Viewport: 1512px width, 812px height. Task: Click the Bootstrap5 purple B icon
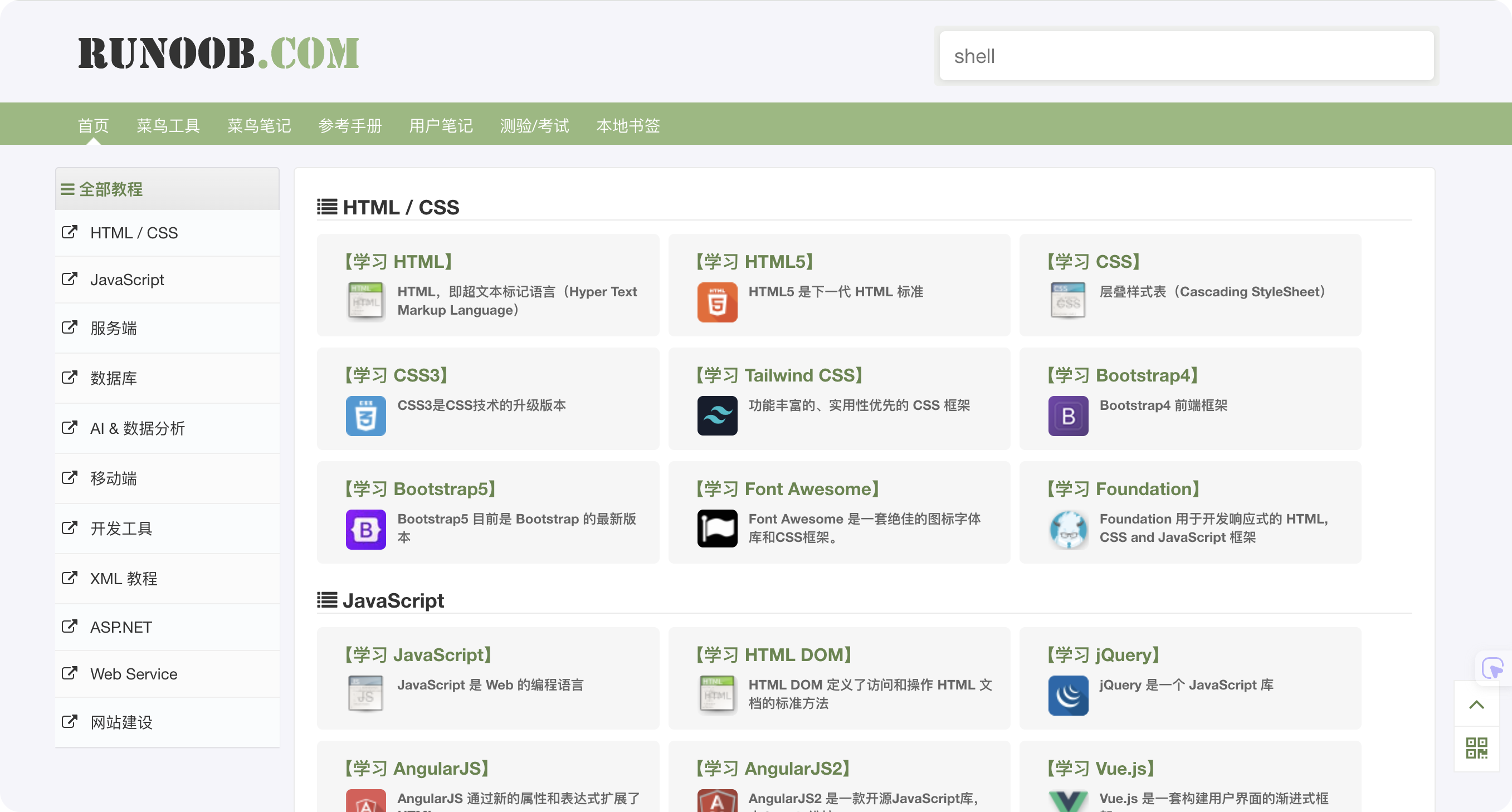pyautogui.click(x=365, y=529)
